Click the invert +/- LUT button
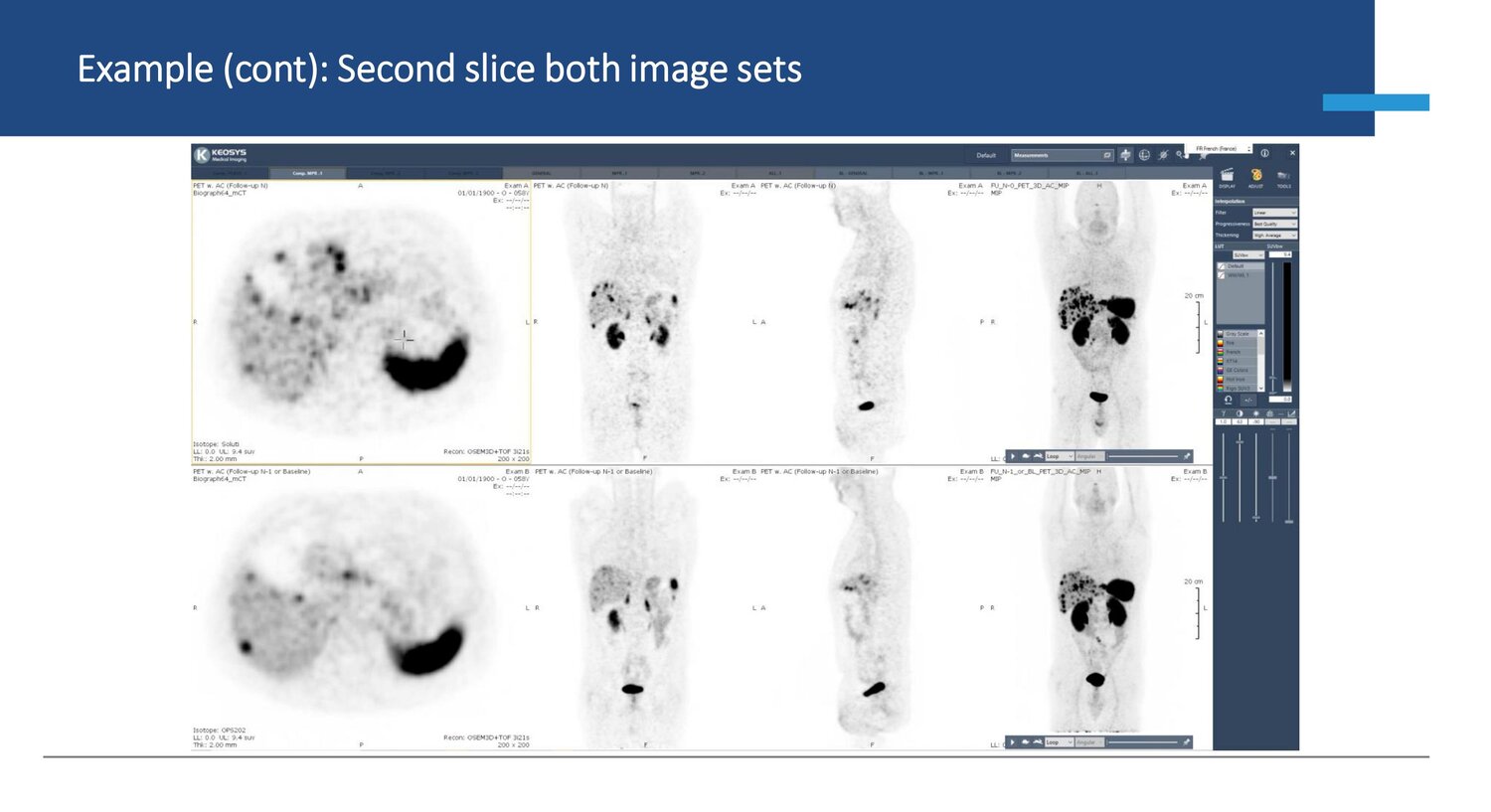1491x812 pixels. [x=1248, y=400]
